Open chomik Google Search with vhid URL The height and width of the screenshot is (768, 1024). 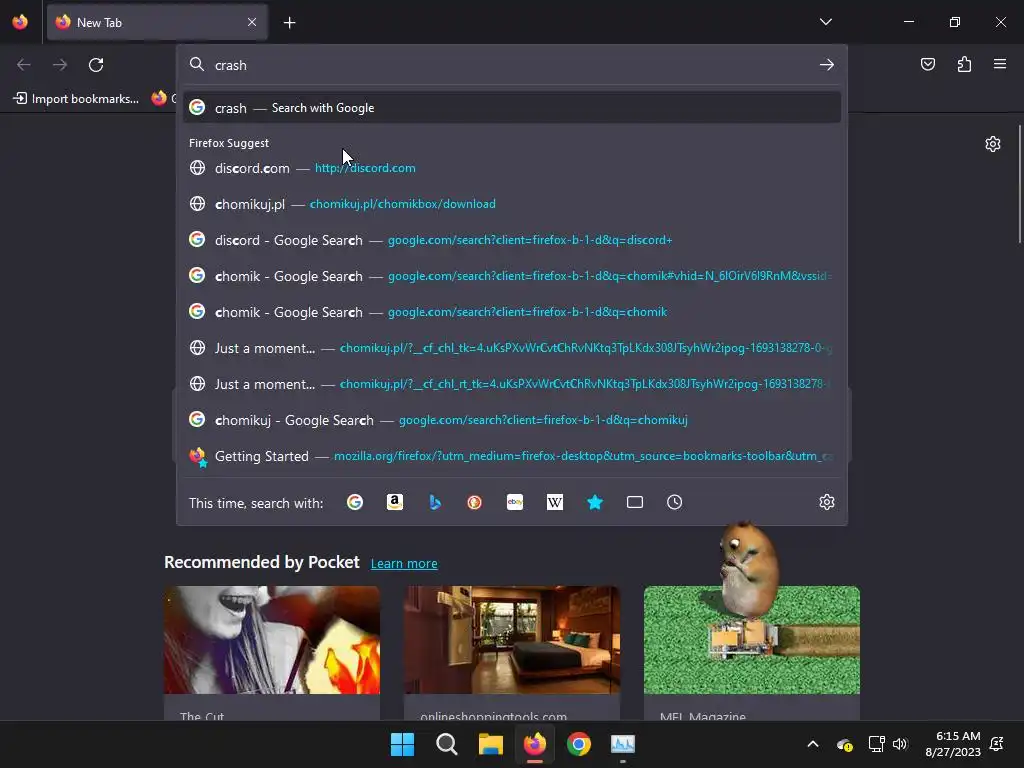(512, 276)
